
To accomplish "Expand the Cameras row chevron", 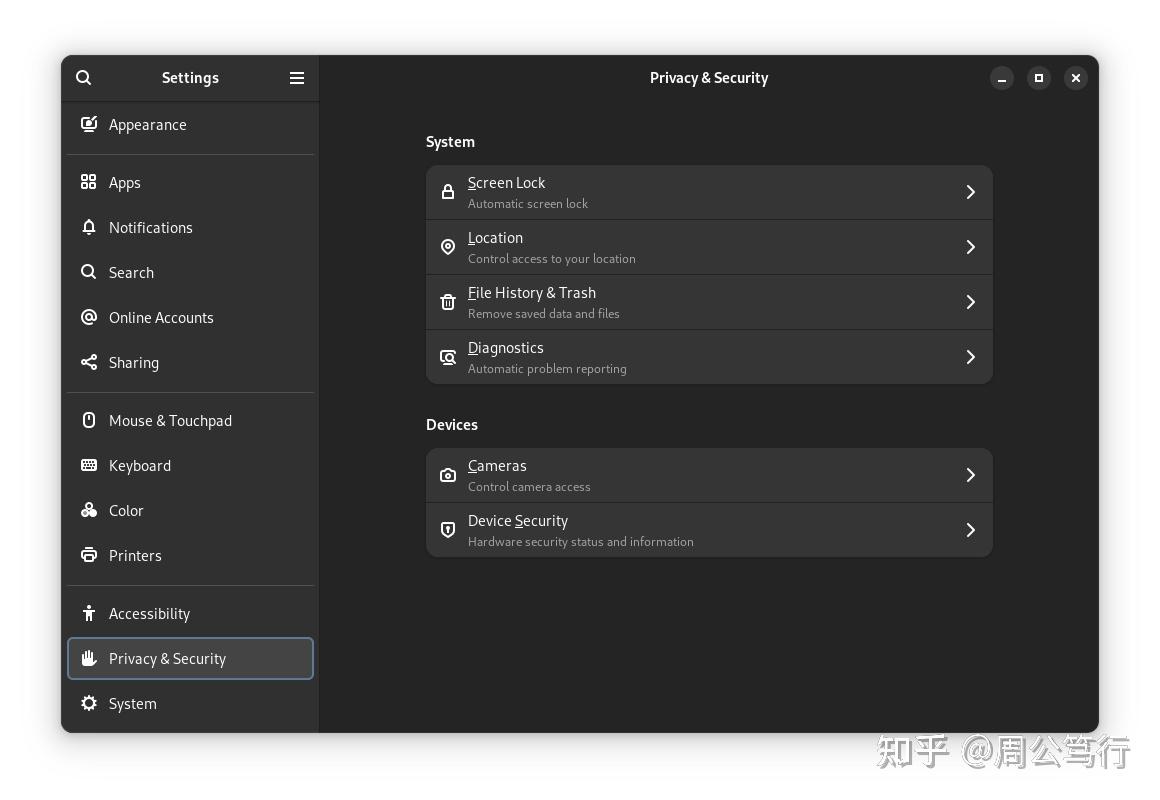I will [970, 475].
